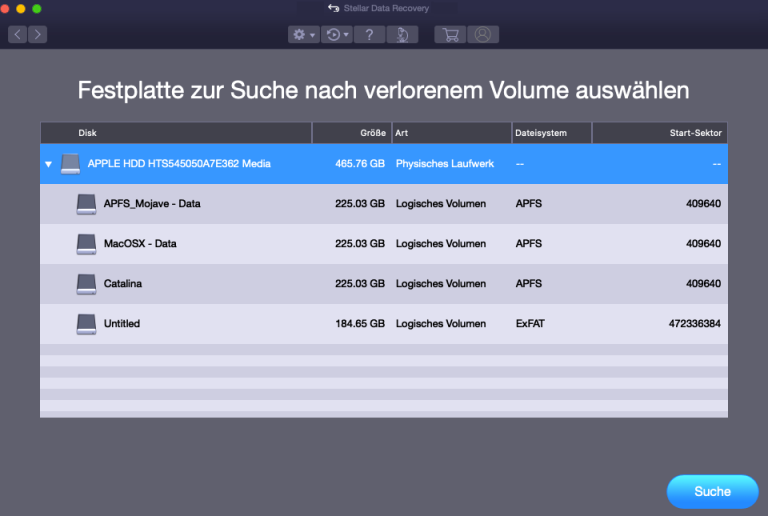Viewport: 768px width, 516px height.
Task: Select the APFS_Mojave - Data volume
Action: click(x=384, y=204)
